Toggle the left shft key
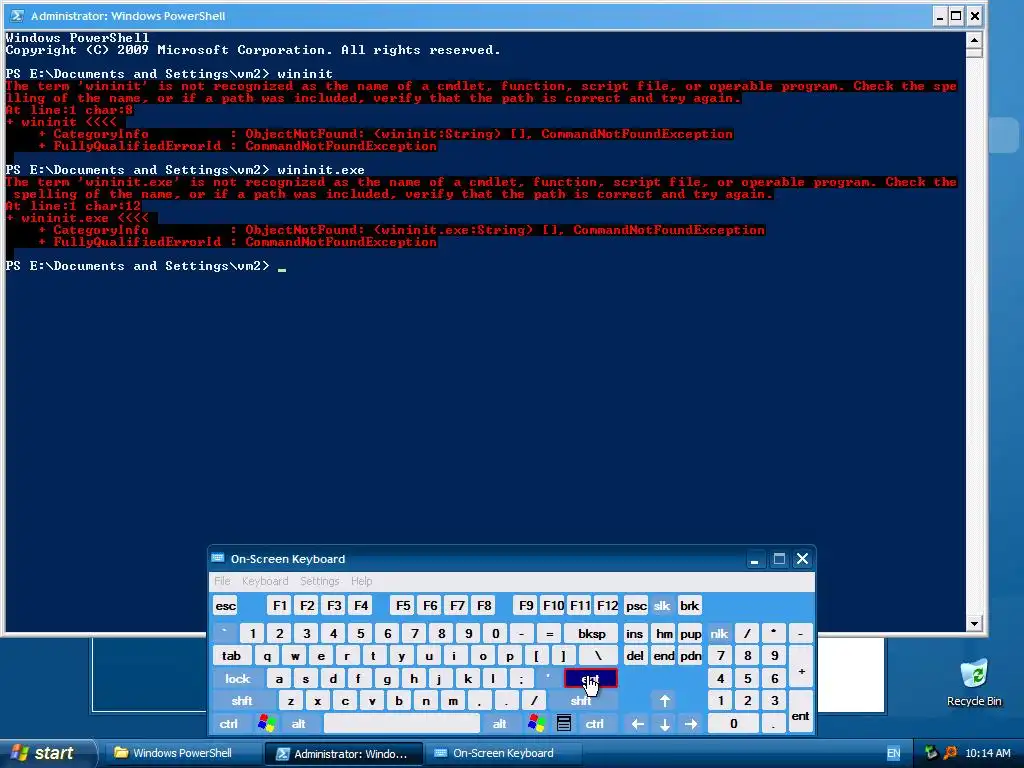 point(242,701)
